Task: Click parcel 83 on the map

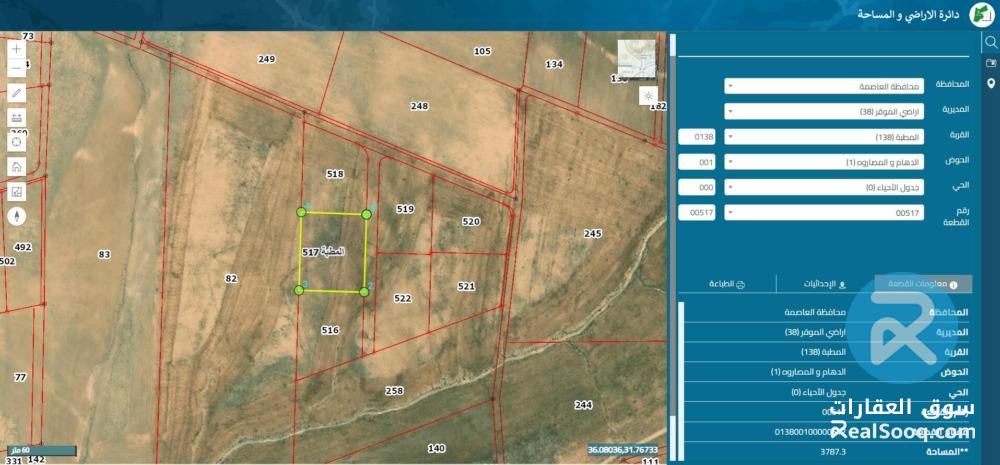Action: [x=105, y=254]
